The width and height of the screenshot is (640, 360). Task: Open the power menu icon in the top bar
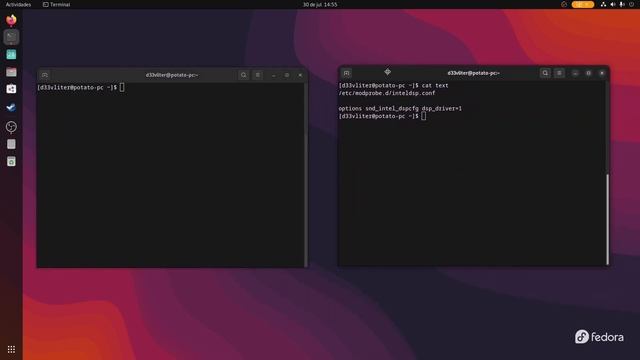pyautogui.click(x=631, y=4)
